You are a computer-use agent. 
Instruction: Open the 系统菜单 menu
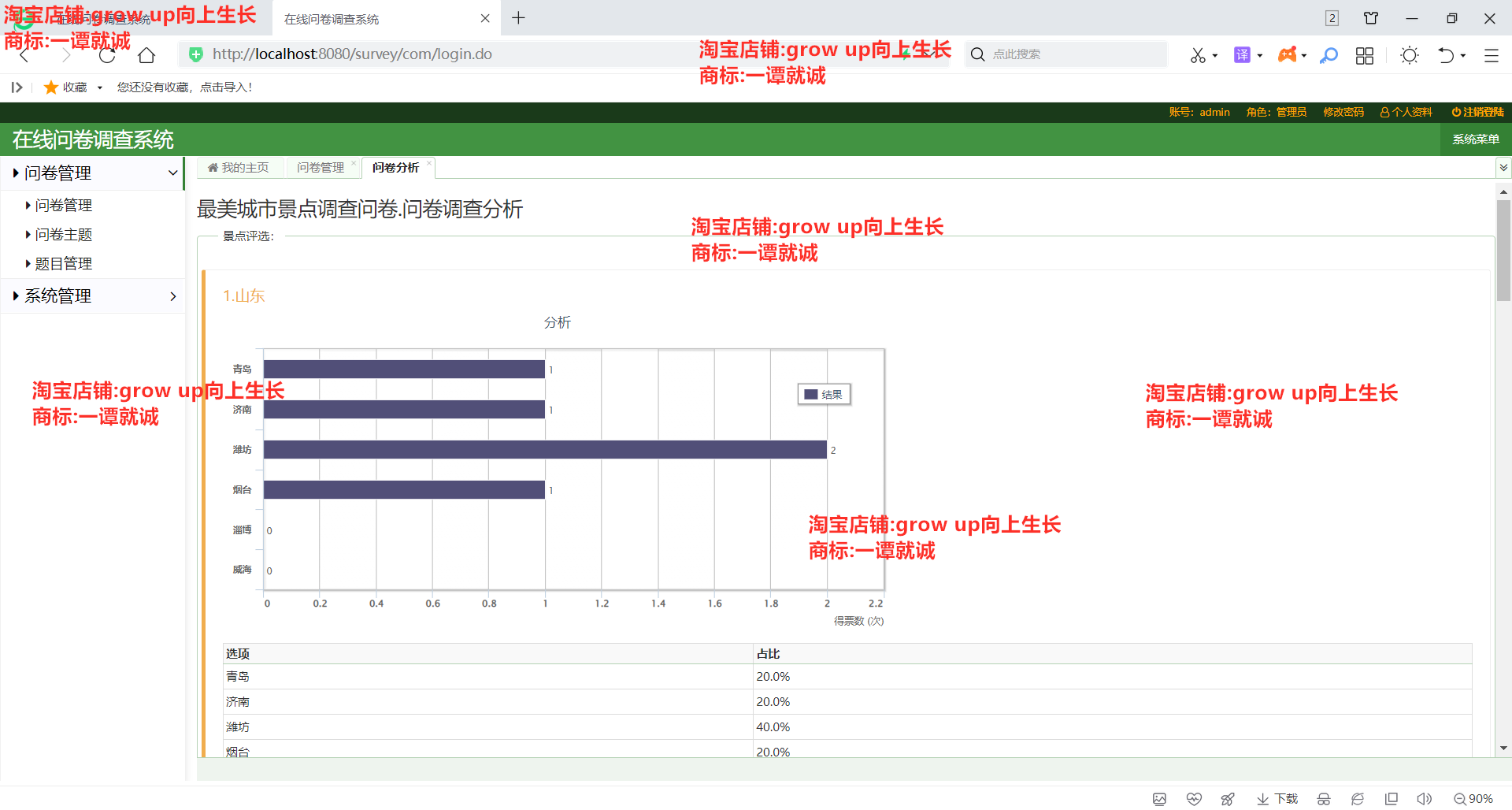[1476, 139]
